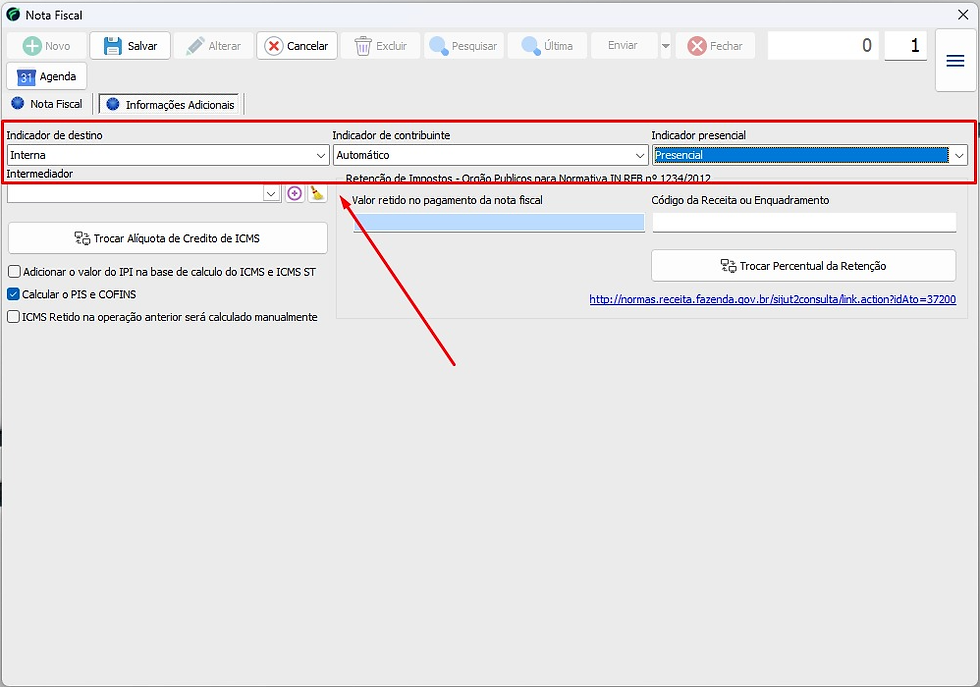Viewport: 980px width, 687px height.
Task: Close the Nota Fiscal window
Action: 963,14
